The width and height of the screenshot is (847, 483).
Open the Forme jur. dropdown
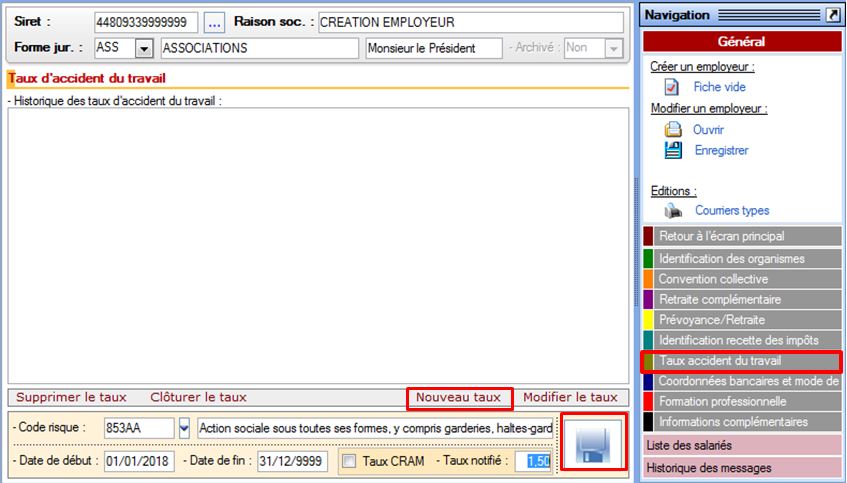144,49
